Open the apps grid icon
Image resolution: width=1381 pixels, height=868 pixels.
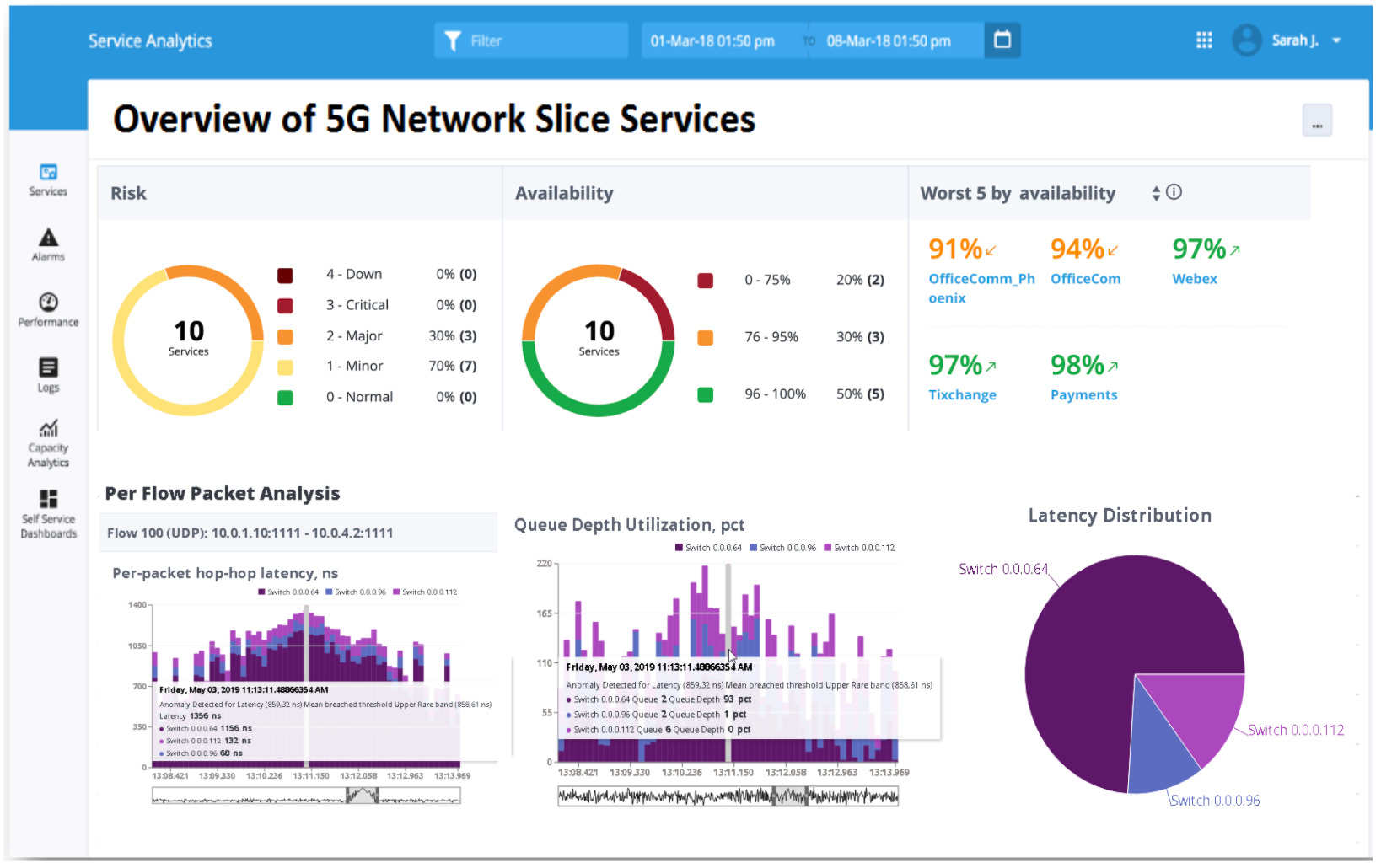pos(1204,40)
